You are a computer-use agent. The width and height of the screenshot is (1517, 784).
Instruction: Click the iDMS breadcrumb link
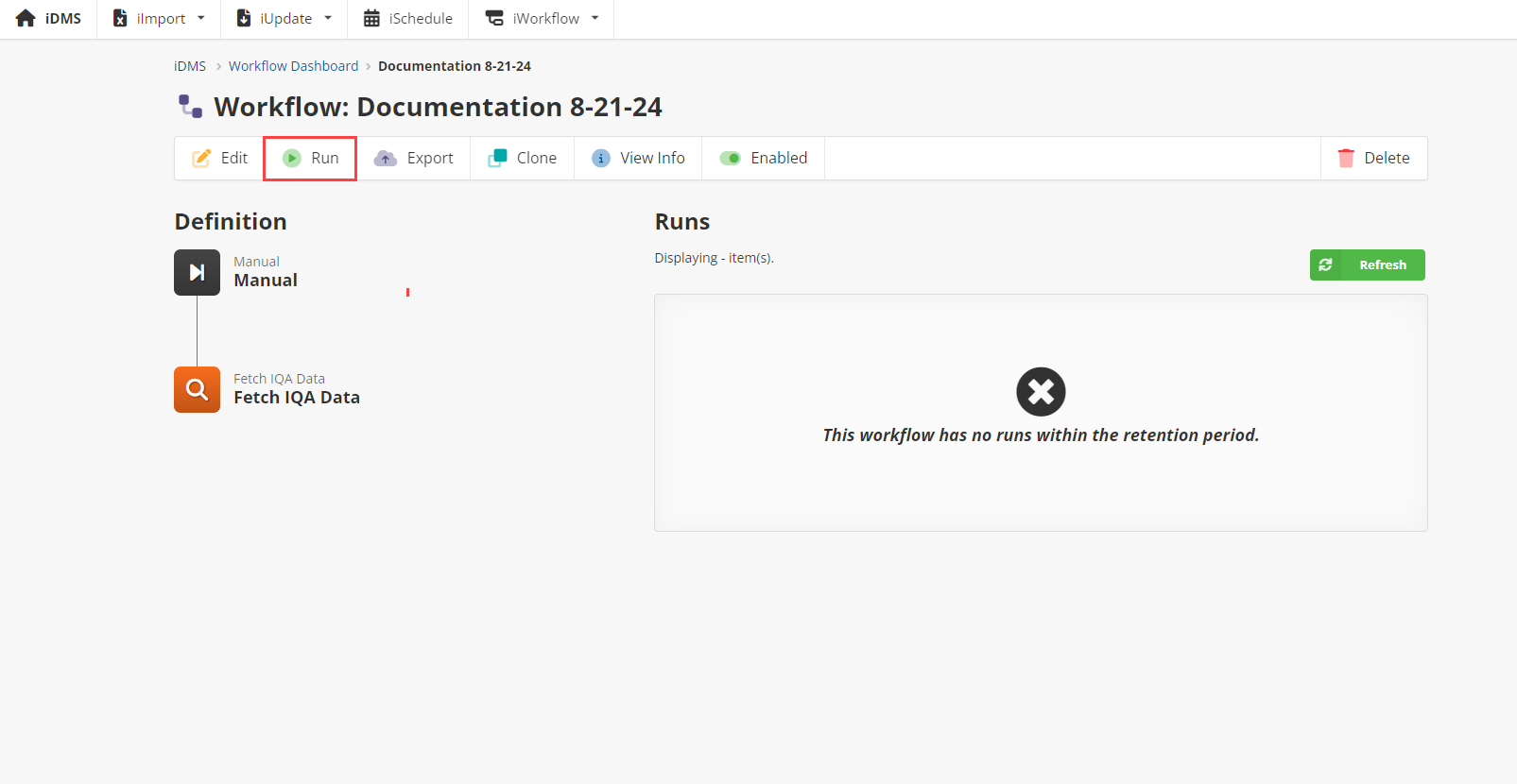pyautogui.click(x=190, y=66)
